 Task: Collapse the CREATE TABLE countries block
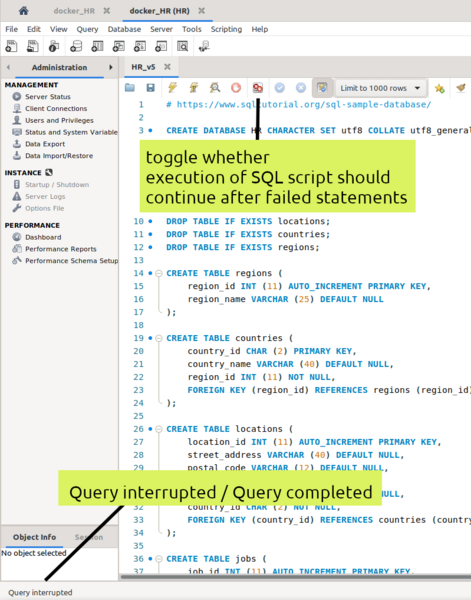[x=159, y=338]
